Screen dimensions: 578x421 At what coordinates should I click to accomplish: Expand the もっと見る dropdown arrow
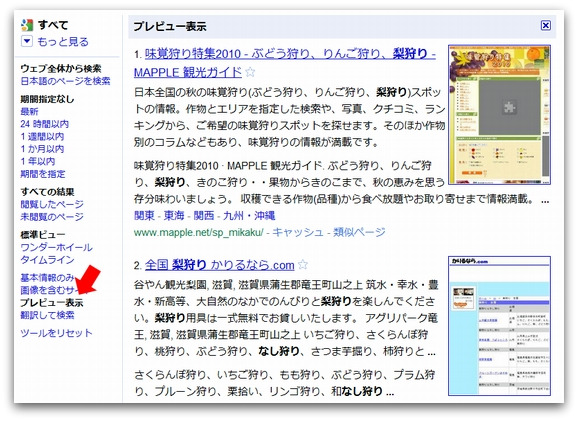coord(27,41)
